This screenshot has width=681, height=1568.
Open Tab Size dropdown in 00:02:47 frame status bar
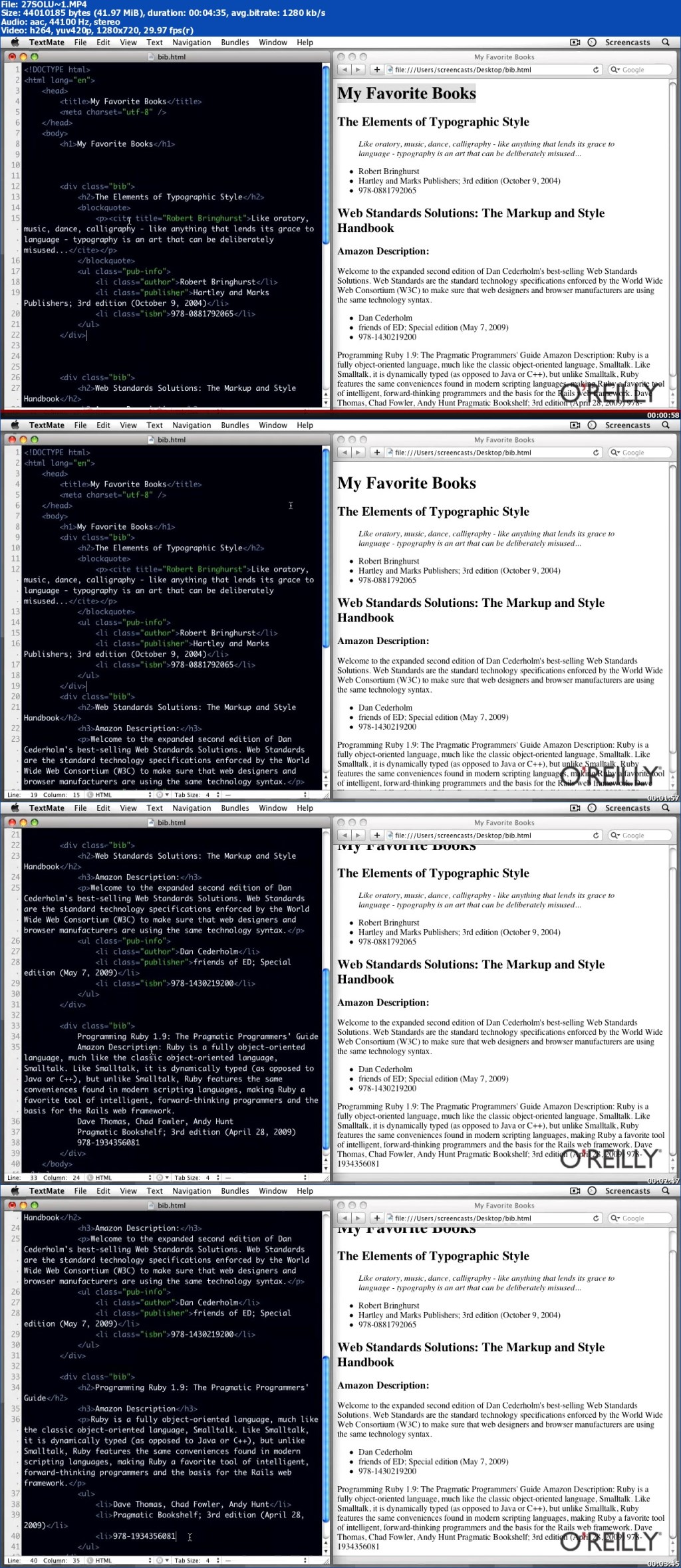coord(198,1178)
